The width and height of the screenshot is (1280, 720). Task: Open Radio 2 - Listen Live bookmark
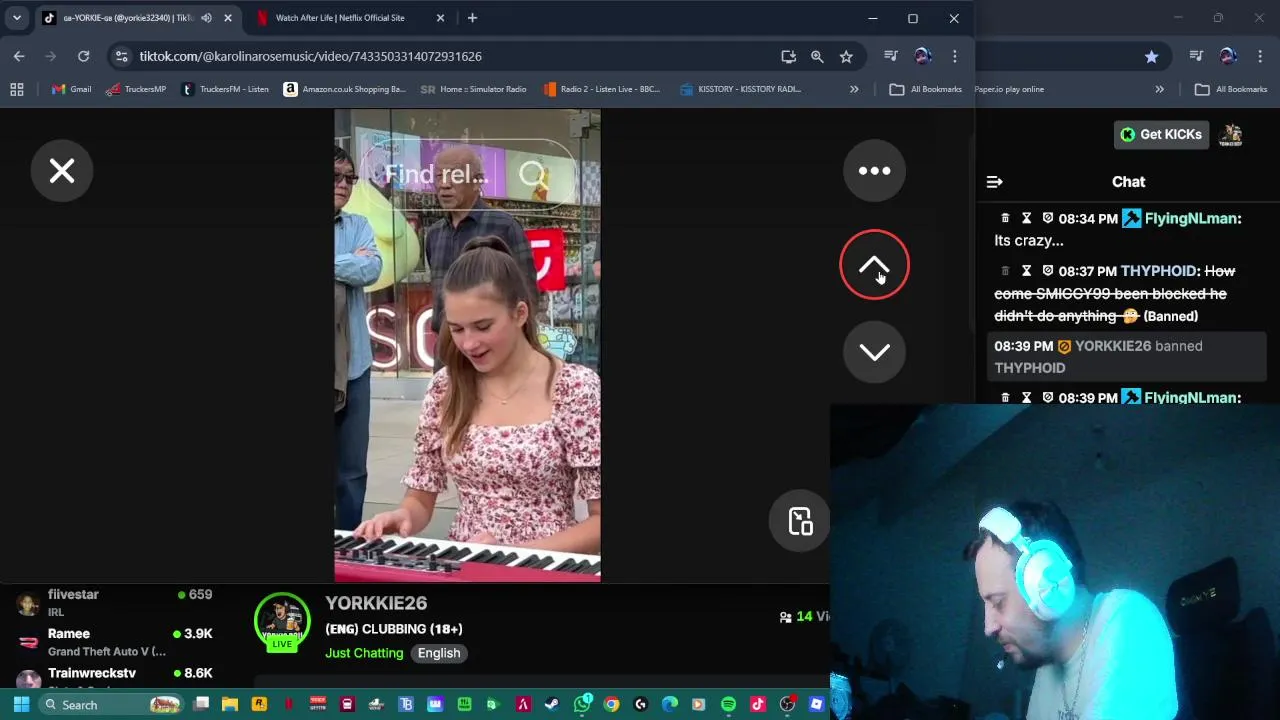(601, 89)
